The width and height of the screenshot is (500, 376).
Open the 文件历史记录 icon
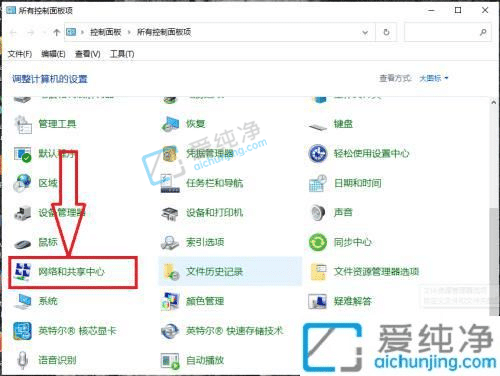(170, 271)
